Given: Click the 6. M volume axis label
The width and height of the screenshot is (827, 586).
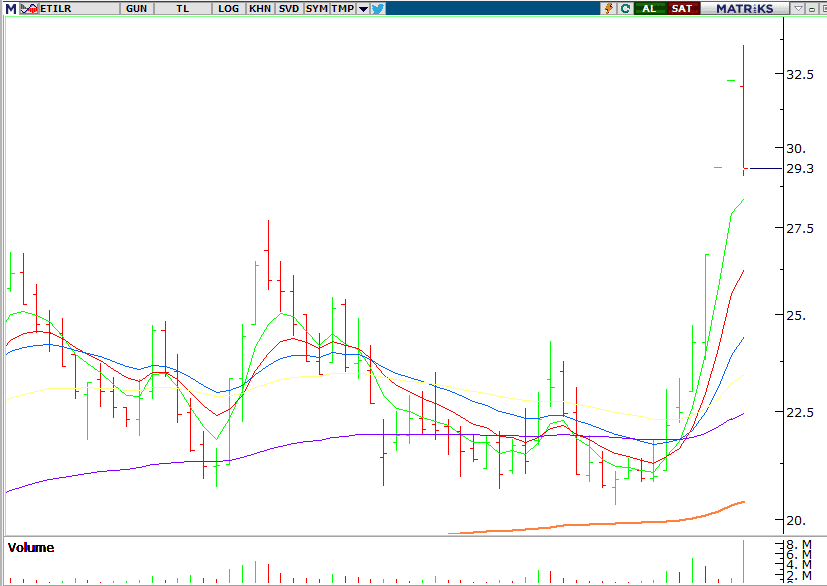Looking at the screenshot, I should point(799,554).
